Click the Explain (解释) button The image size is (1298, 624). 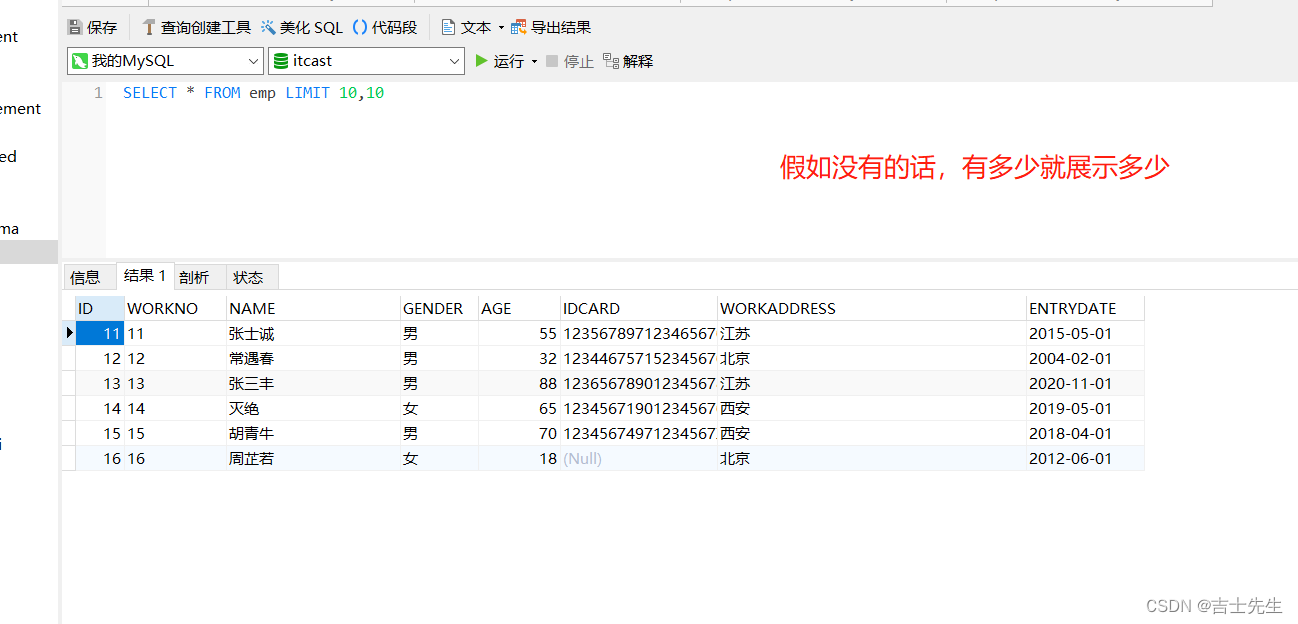click(628, 61)
